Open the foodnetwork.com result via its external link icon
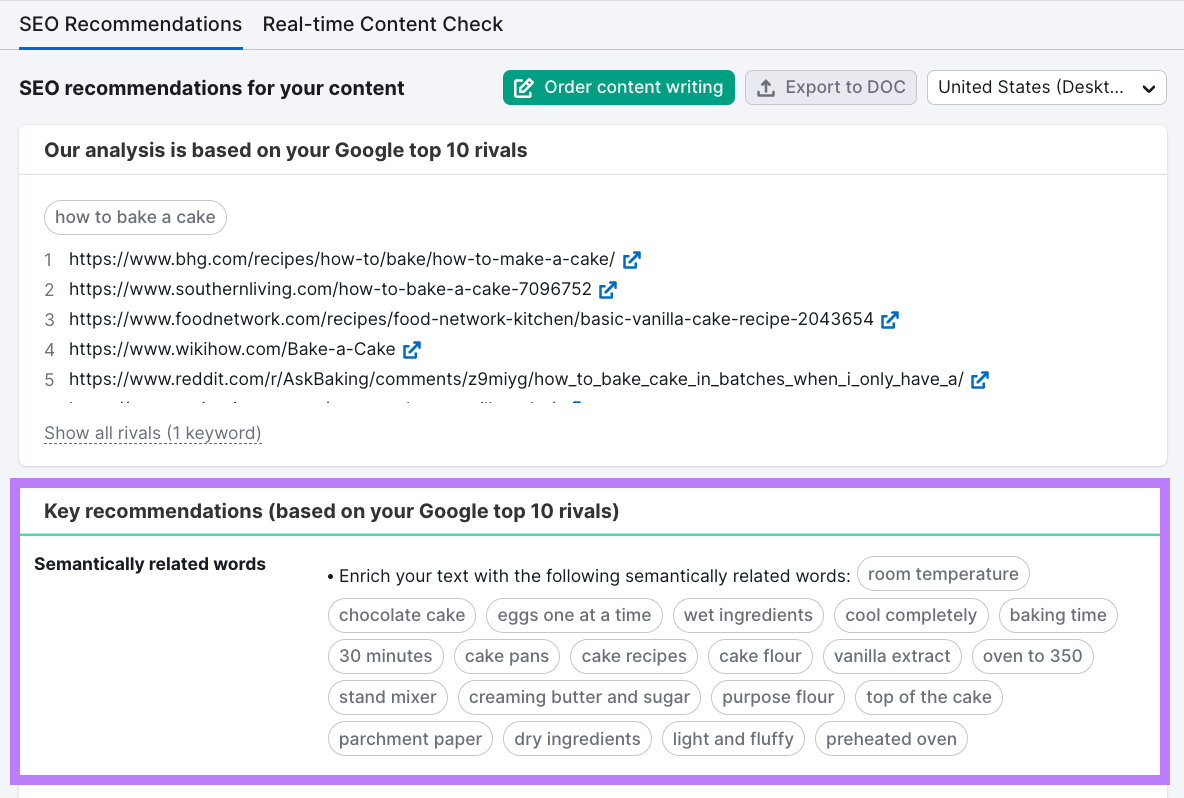 point(890,320)
